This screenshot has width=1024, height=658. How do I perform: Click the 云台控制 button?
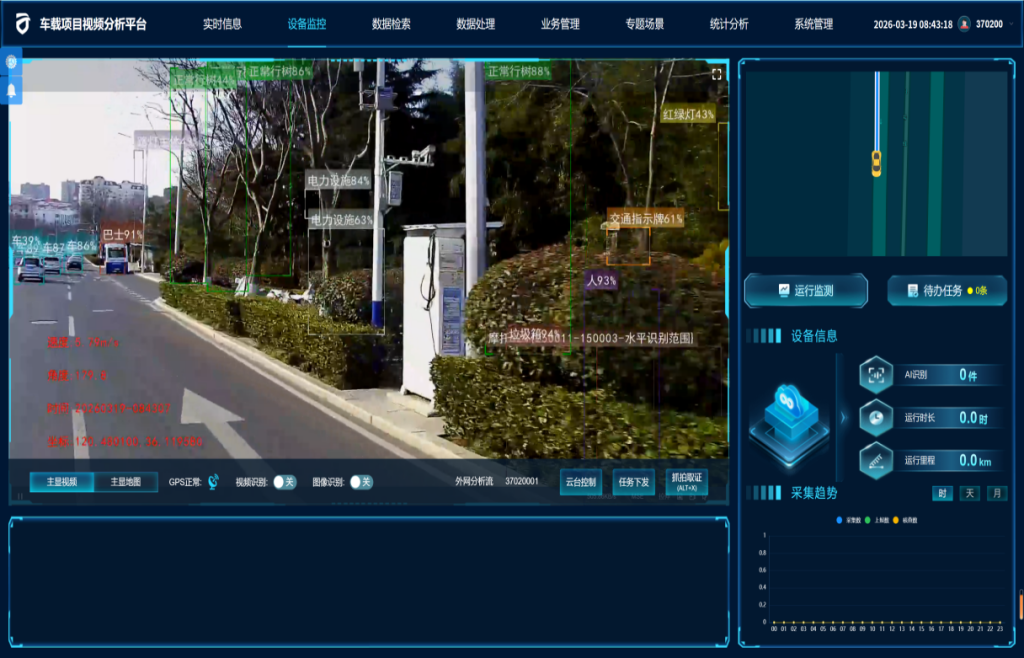click(x=581, y=482)
